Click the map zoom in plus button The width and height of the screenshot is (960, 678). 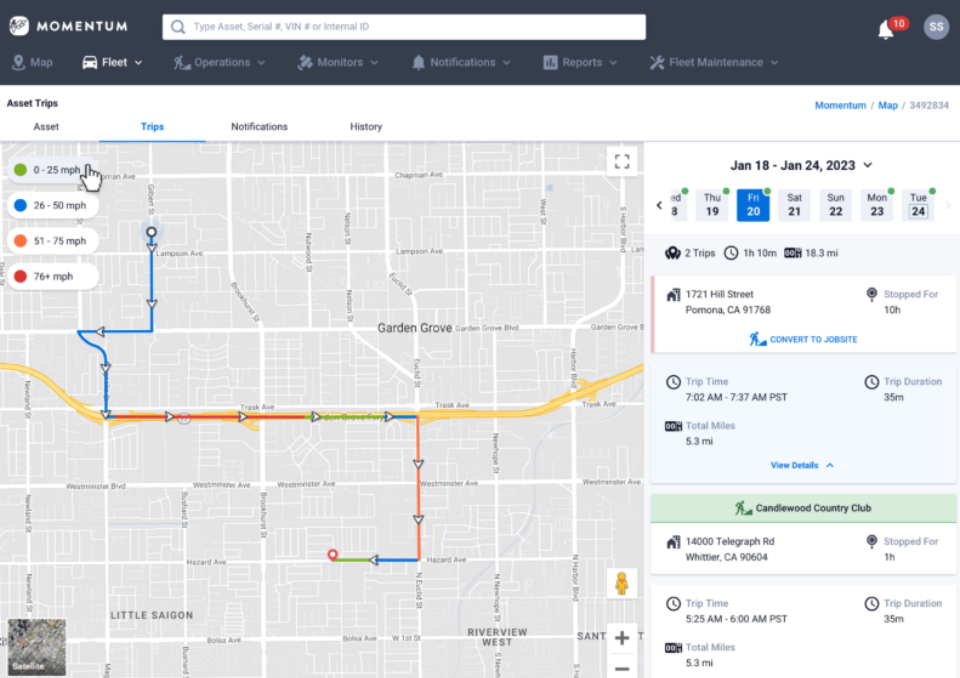coord(622,637)
